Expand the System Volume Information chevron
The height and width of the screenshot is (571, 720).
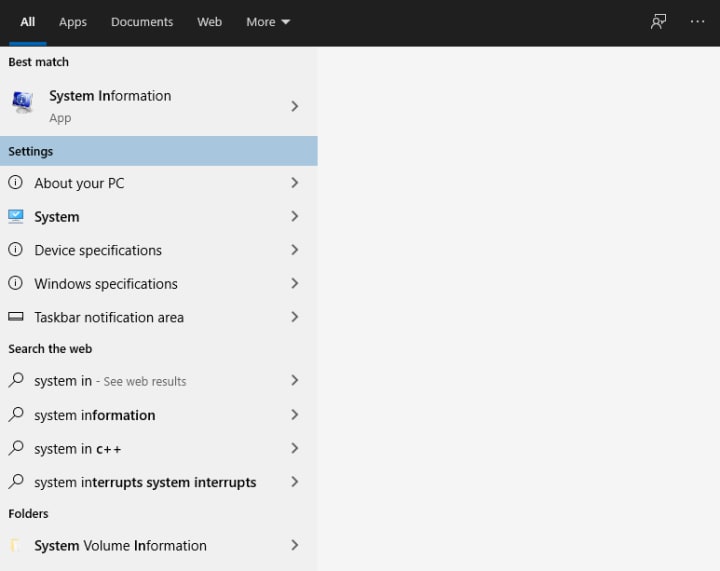(294, 545)
